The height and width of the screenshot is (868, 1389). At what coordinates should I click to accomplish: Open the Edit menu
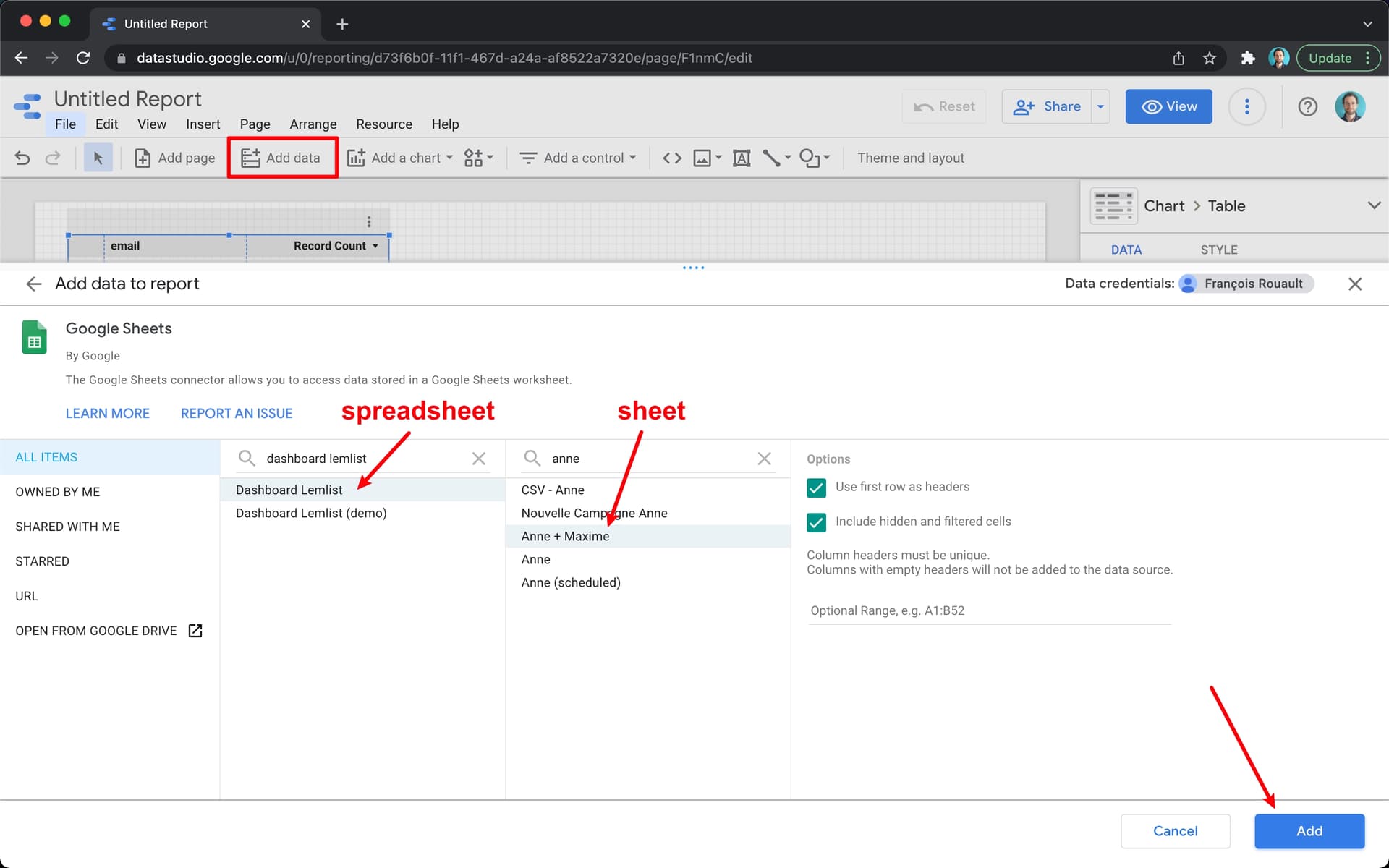[x=106, y=124]
